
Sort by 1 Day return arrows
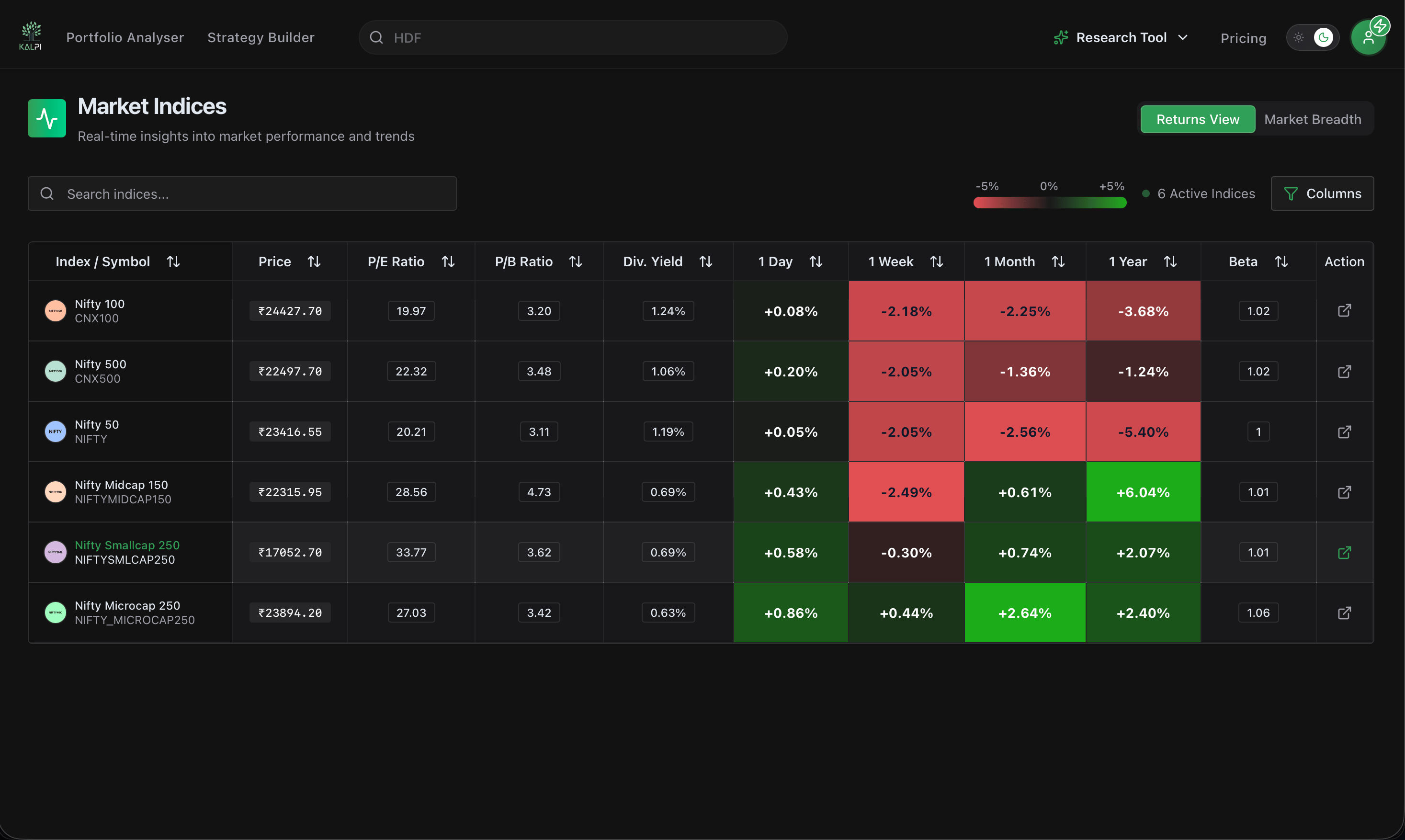coord(816,261)
